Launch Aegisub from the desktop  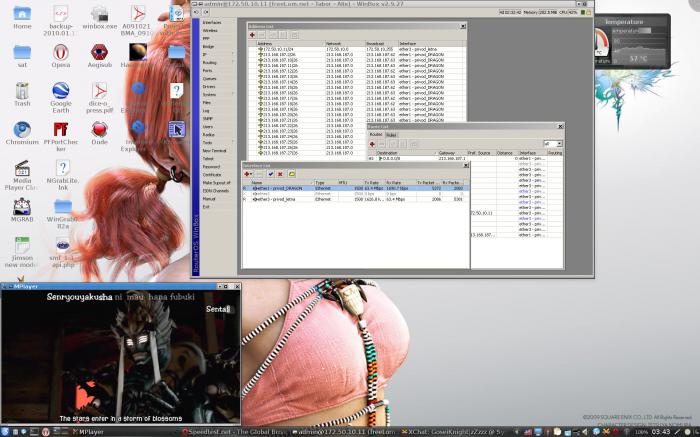point(99,56)
